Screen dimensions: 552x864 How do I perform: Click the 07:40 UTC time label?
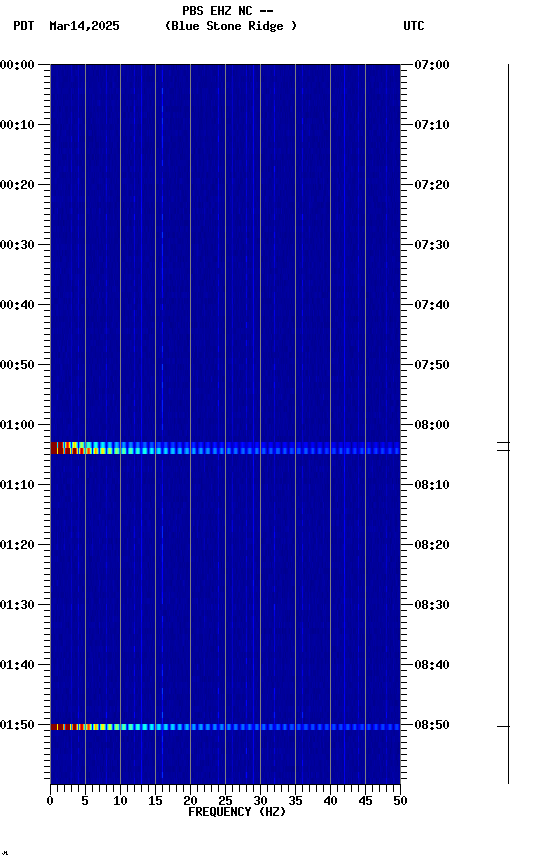tap(432, 305)
